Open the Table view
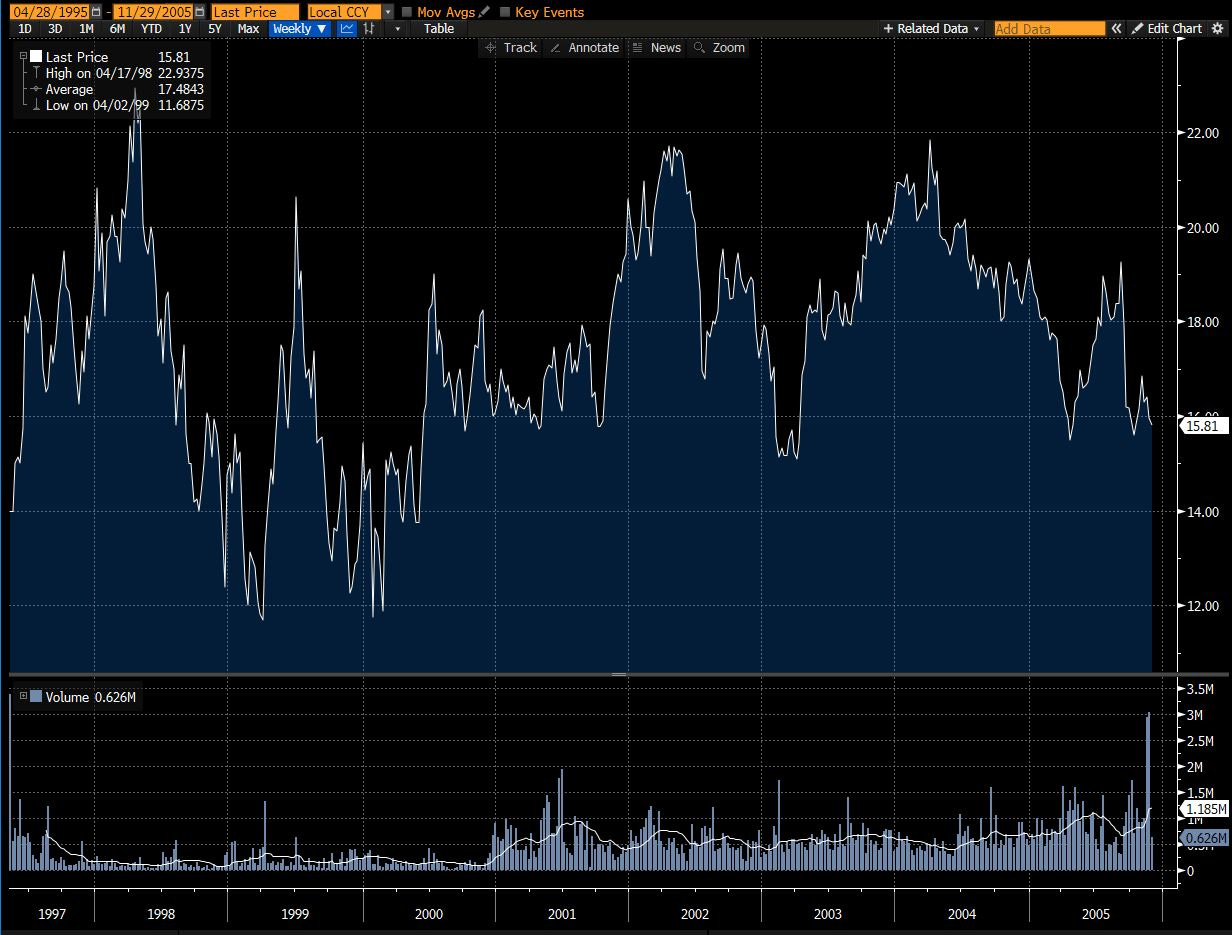The height and width of the screenshot is (935, 1232). tap(439, 29)
